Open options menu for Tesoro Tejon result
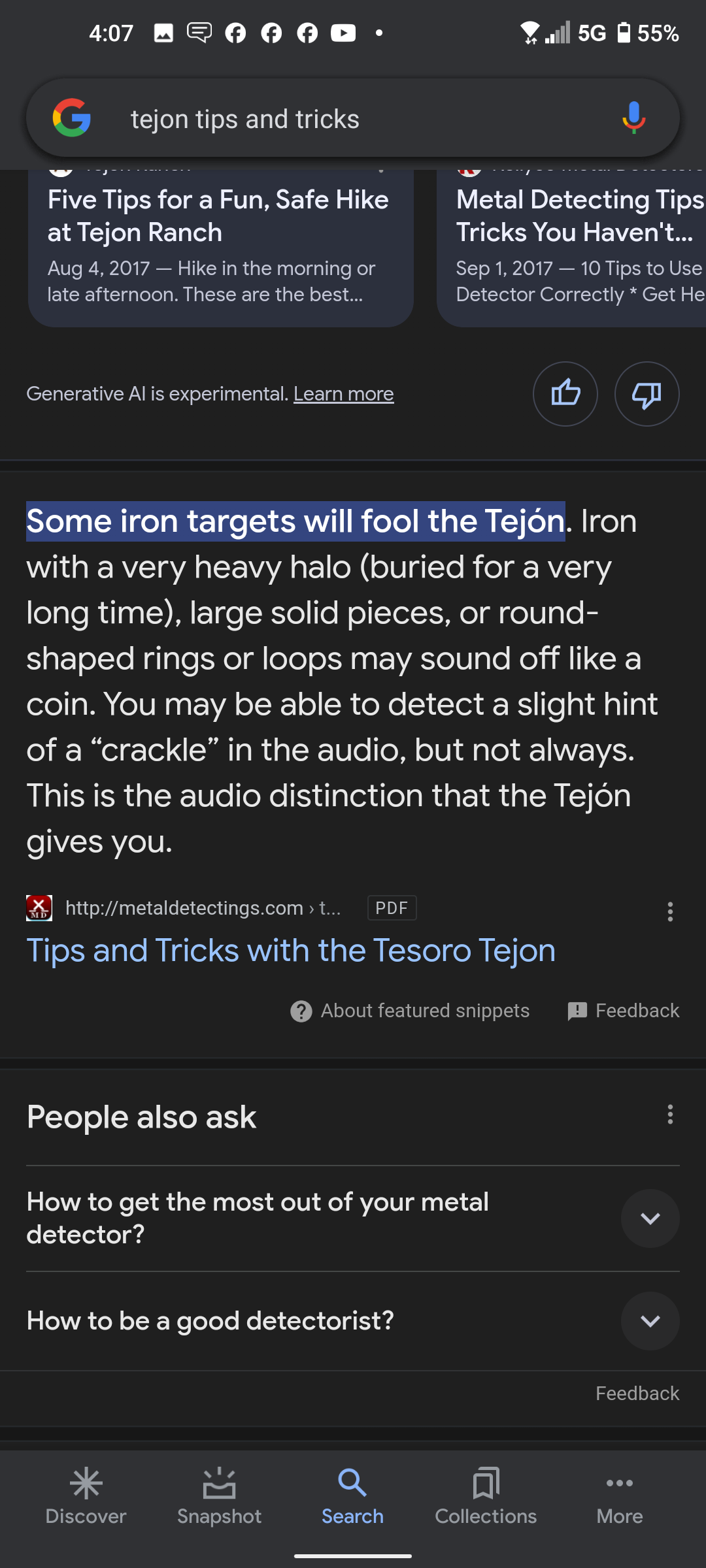The image size is (706, 1568). point(670,911)
